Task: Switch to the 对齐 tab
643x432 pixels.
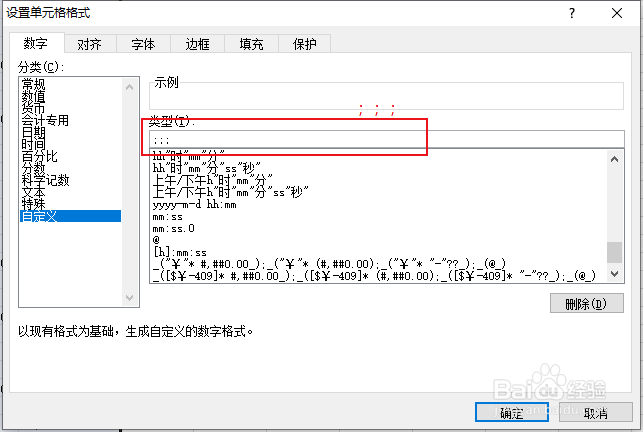Action: [90, 44]
